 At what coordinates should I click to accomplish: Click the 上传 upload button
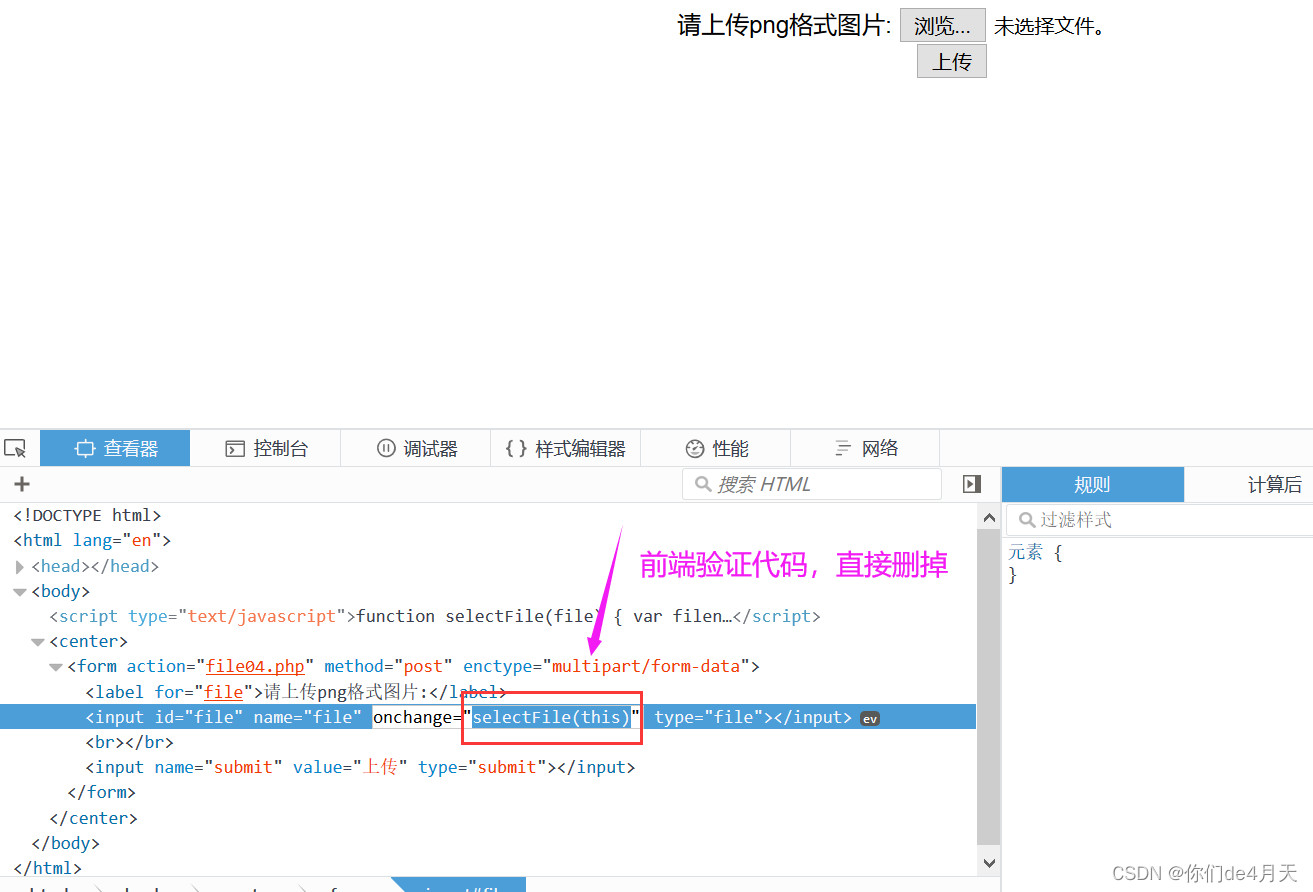click(x=950, y=60)
